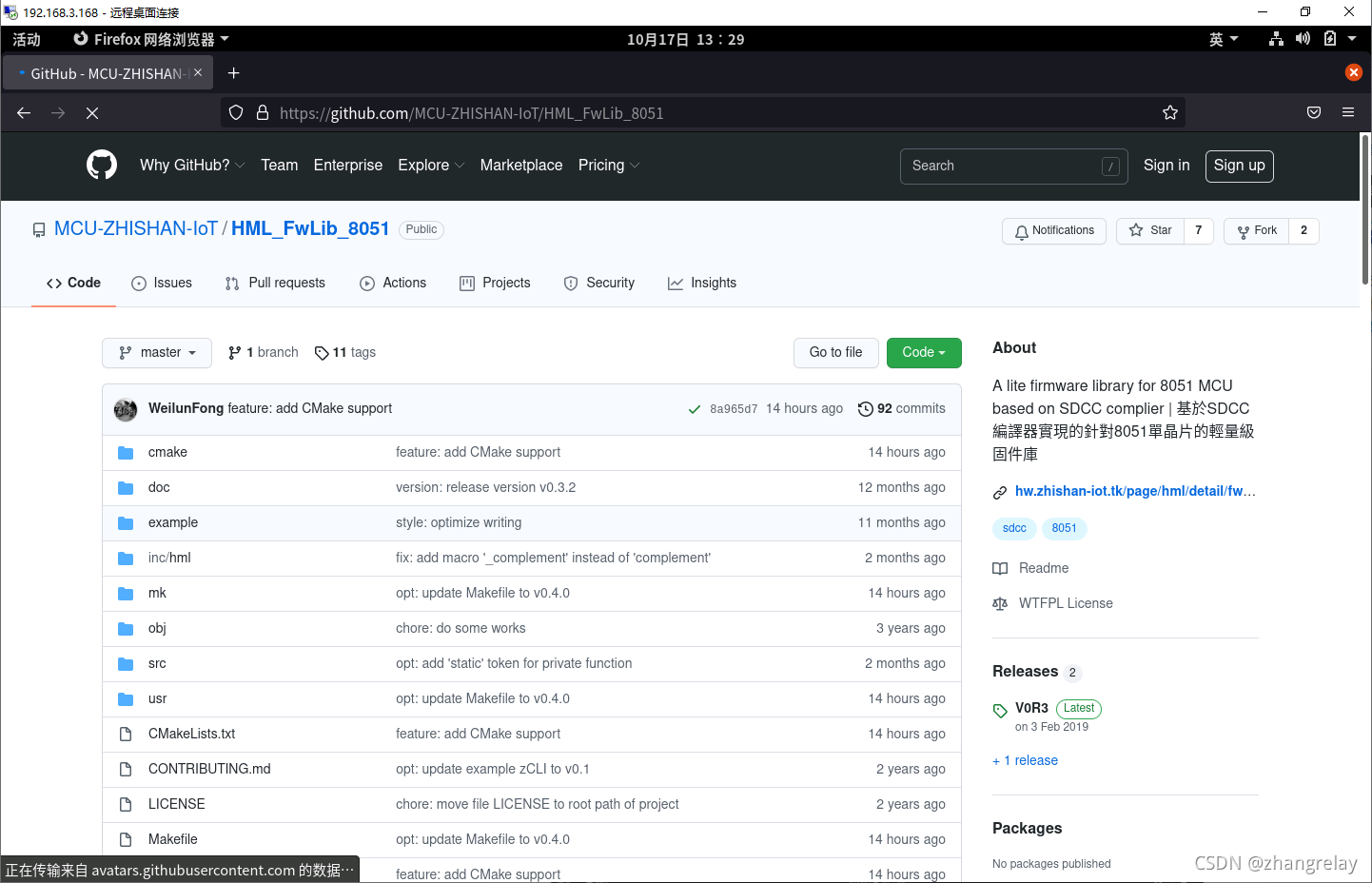Click the shield tracking protection icon

point(236,112)
